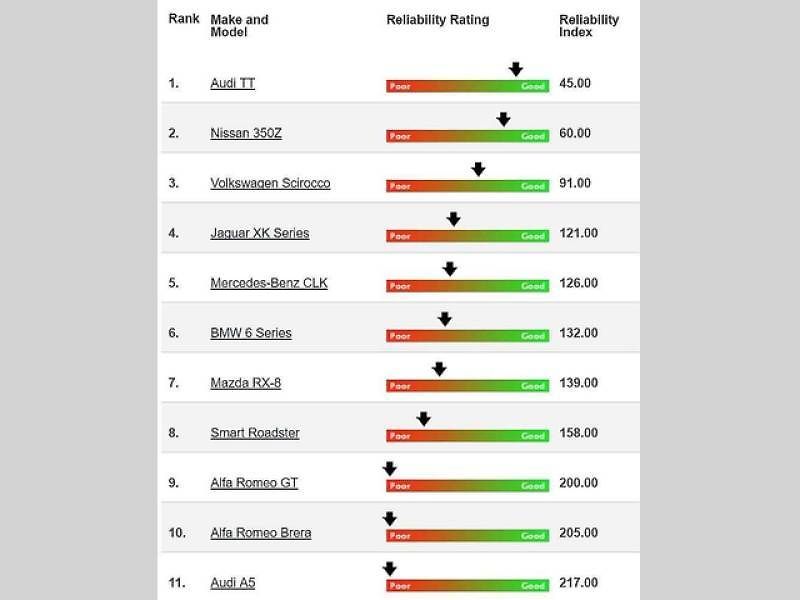Viewport: 800px width, 600px height.
Task: Click the arrow marker above Nissan 350Z's bar
Action: [504, 119]
